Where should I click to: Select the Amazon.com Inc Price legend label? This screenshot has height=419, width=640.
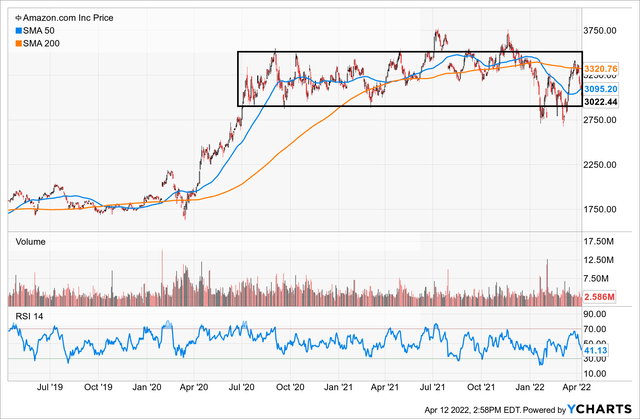[x=68, y=18]
